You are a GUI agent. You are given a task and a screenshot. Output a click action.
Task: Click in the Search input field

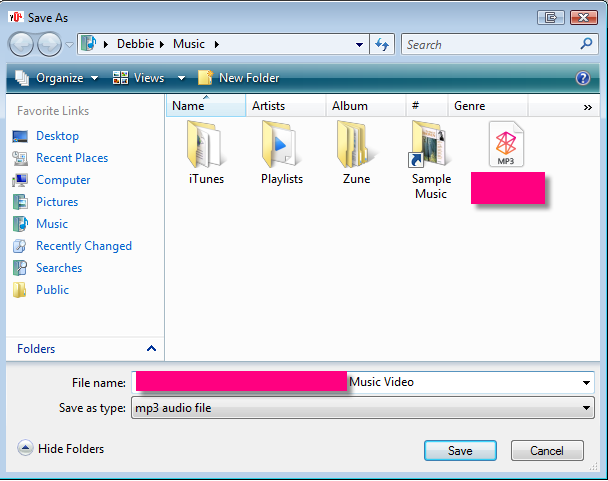488,44
